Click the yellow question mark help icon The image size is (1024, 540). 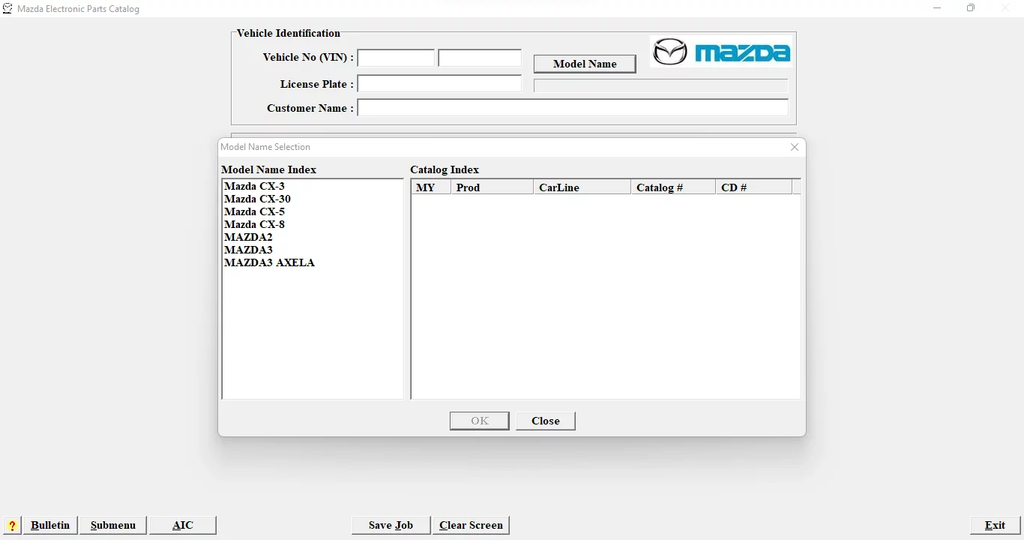click(12, 525)
